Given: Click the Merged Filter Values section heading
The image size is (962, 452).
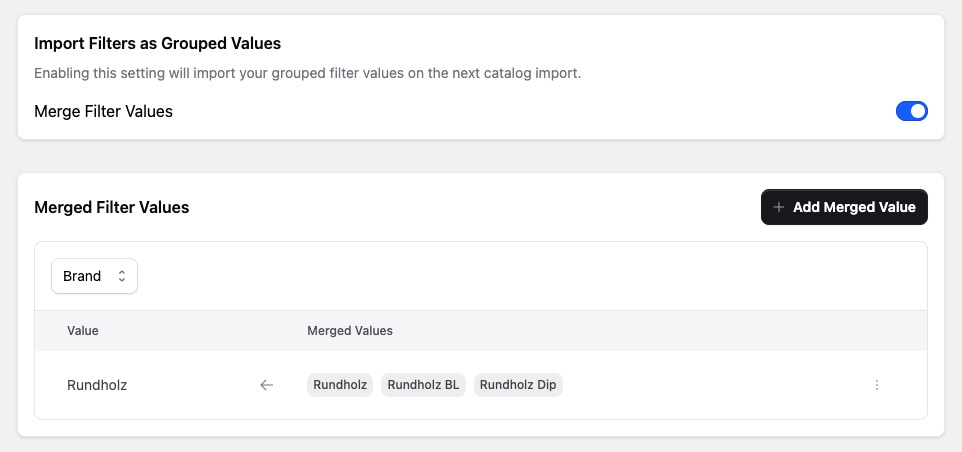Looking at the screenshot, I should [x=111, y=207].
